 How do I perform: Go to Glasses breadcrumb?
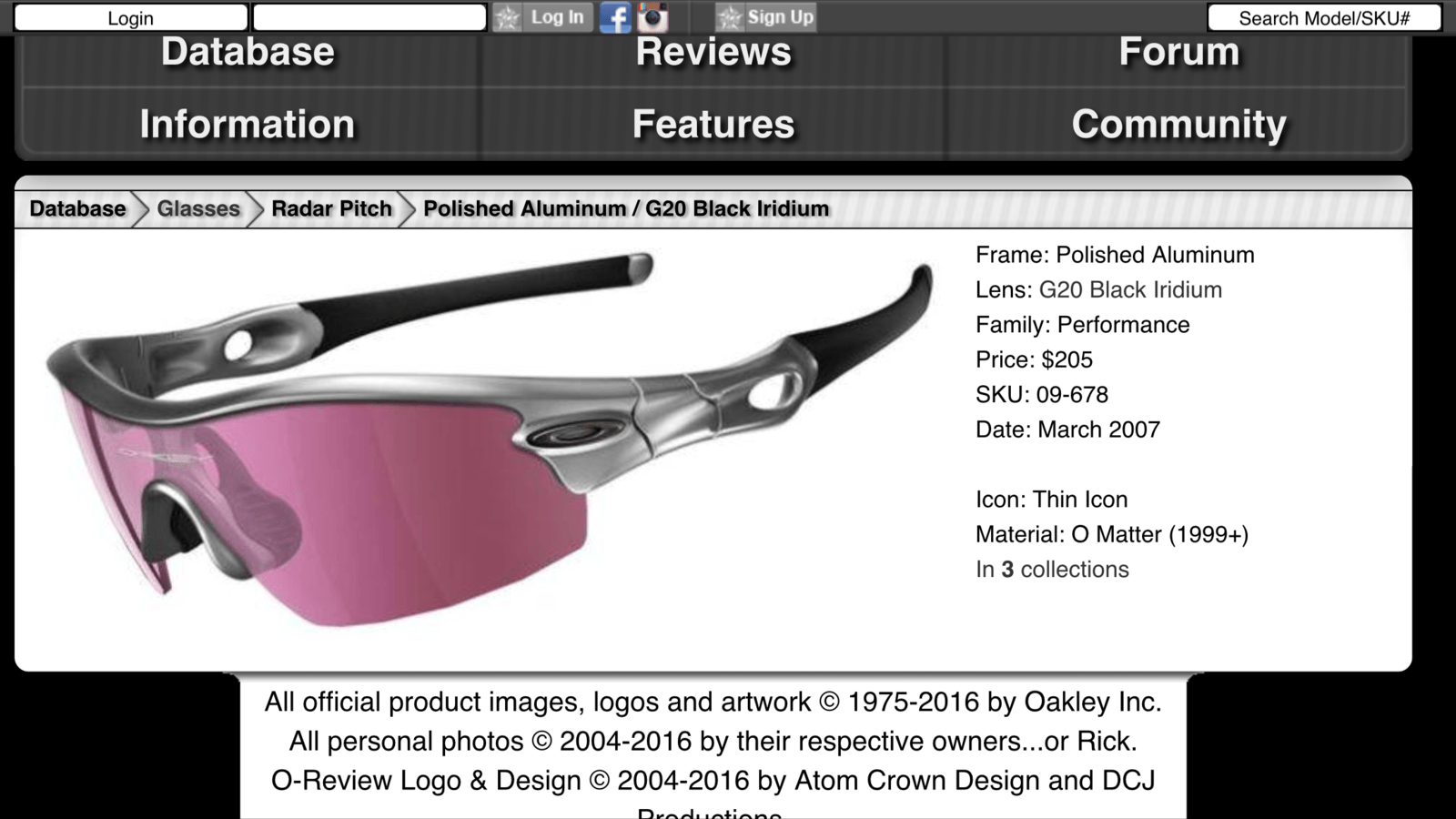click(x=198, y=209)
